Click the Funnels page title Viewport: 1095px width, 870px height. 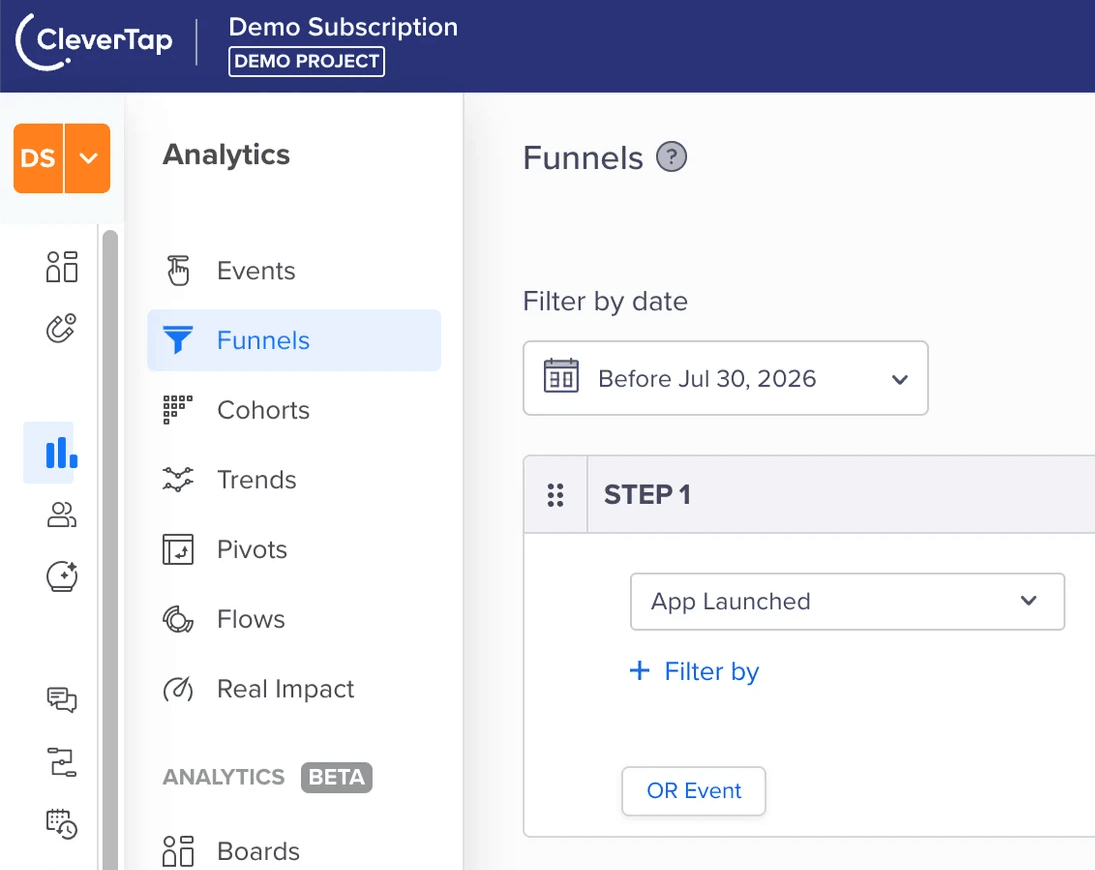(x=583, y=158)
